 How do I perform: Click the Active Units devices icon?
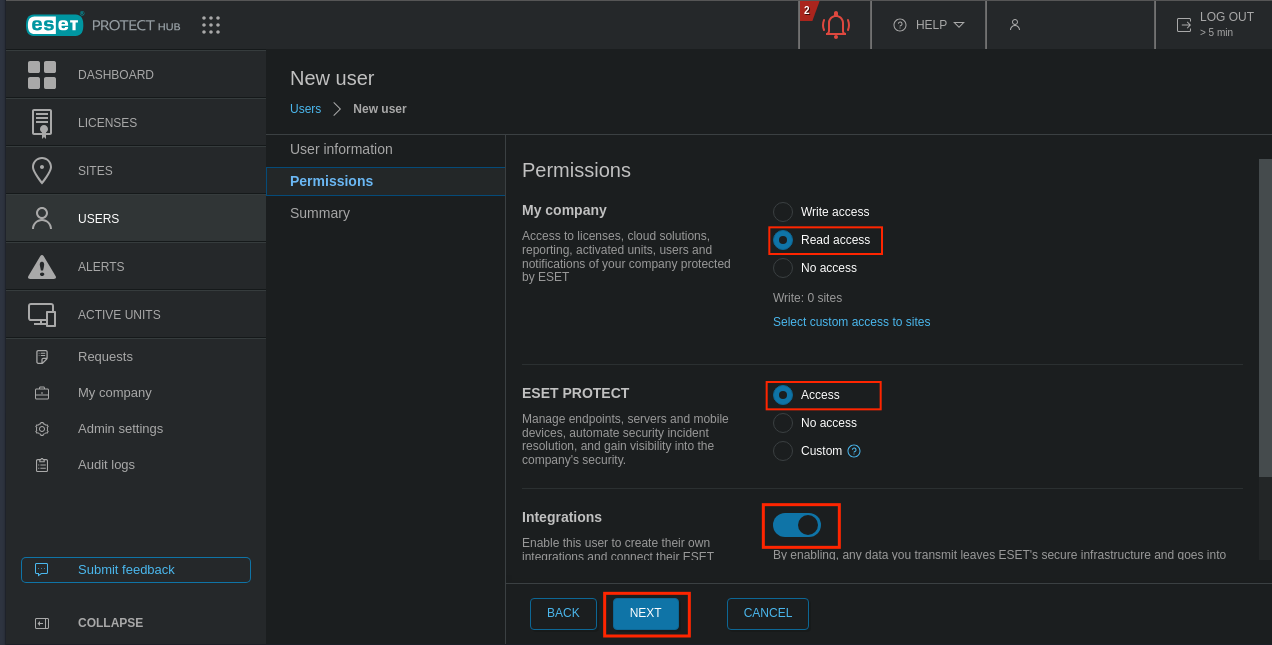tap(42, 315)
